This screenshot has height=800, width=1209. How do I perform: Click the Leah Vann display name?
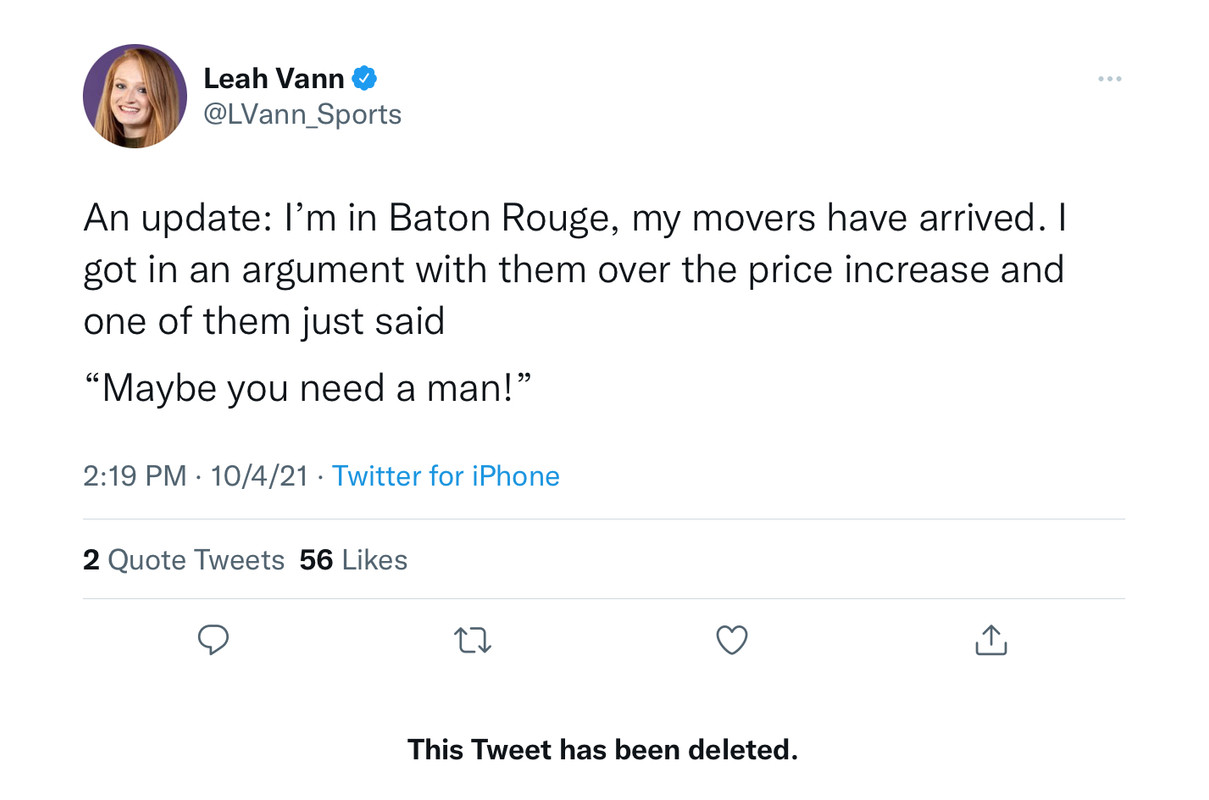(x=274, y=77)
